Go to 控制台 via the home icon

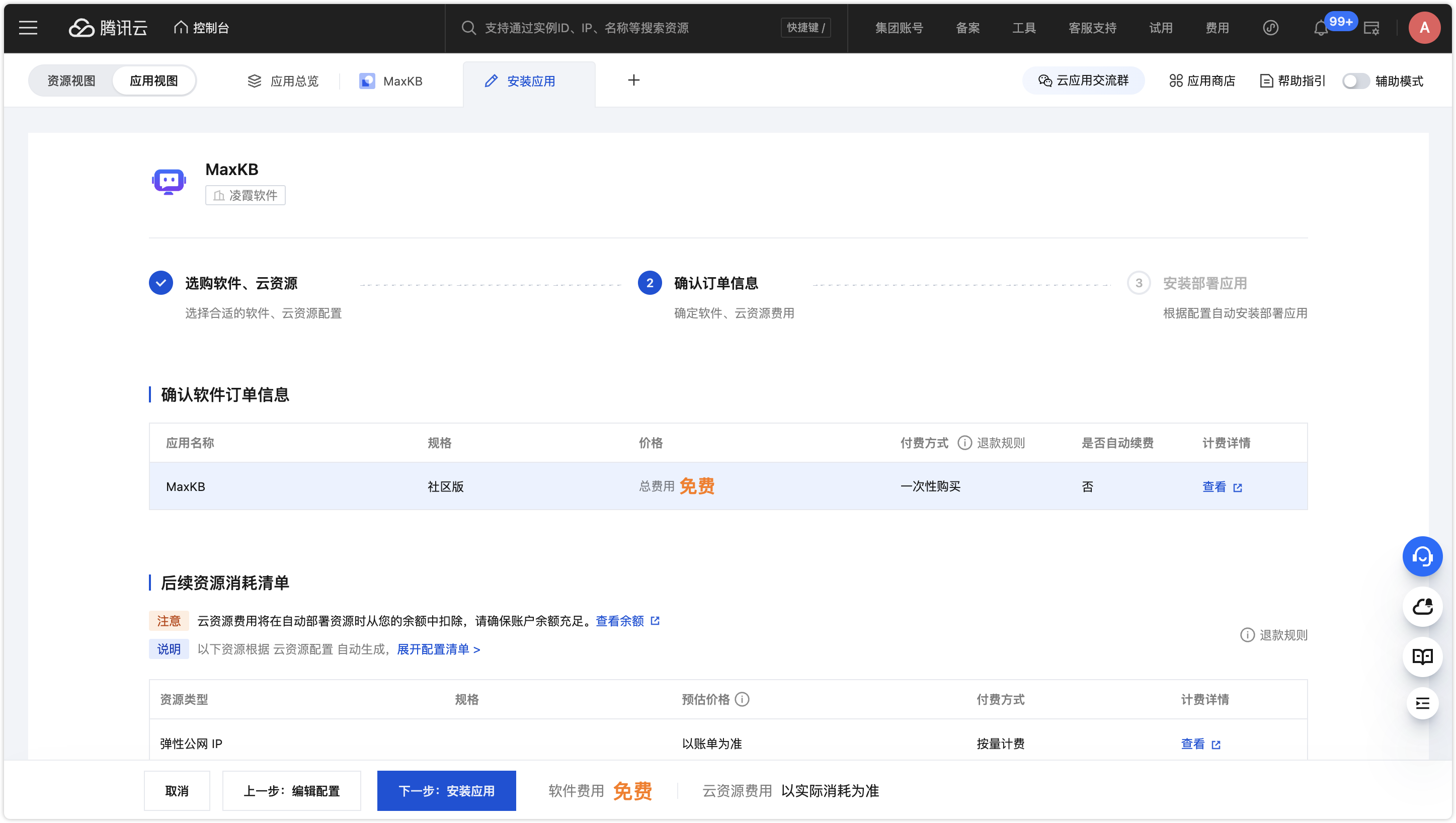pos(201,28)
